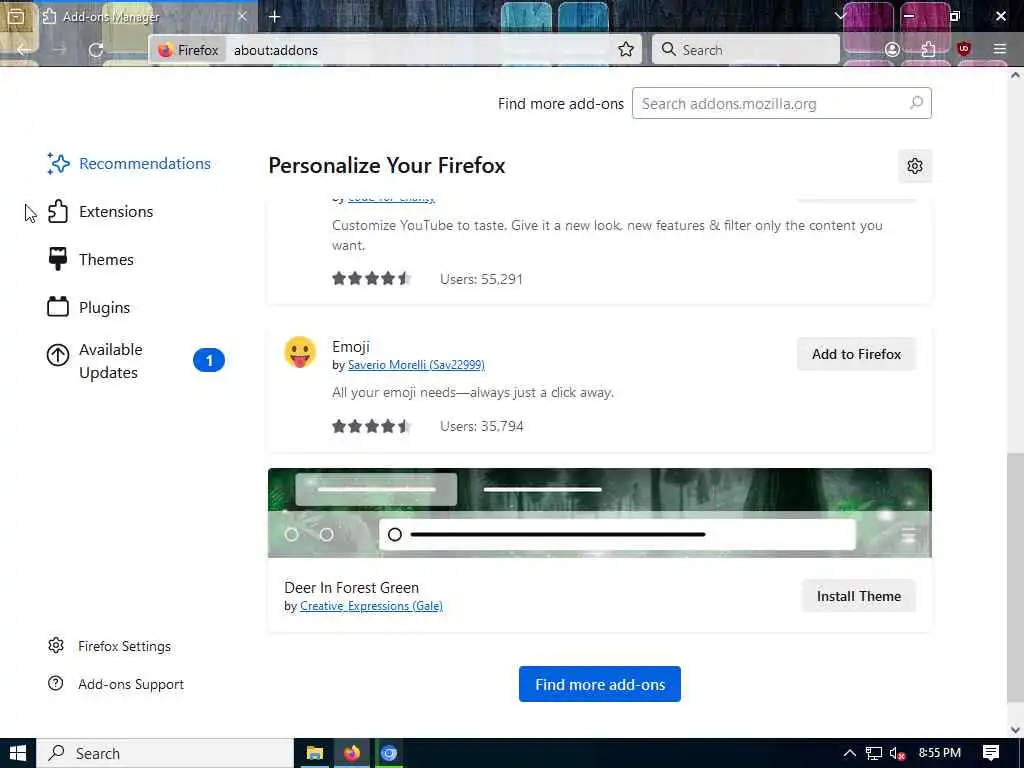Bookmark this page with the star icon
Screen dimensions: 1024x768
pyautogui.click(x=626, y=50)
